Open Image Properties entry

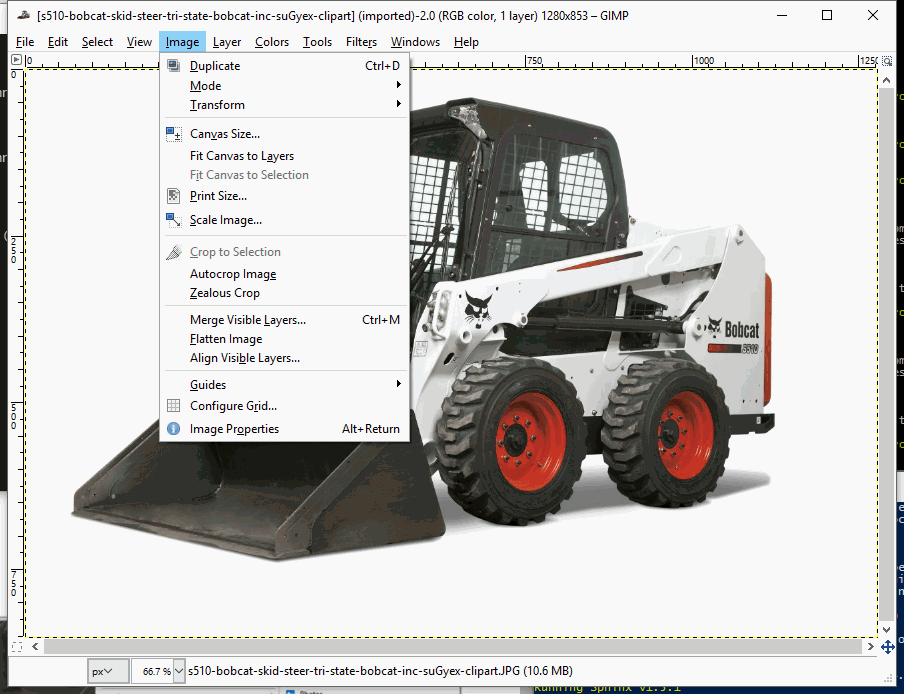tap(285, 429)
